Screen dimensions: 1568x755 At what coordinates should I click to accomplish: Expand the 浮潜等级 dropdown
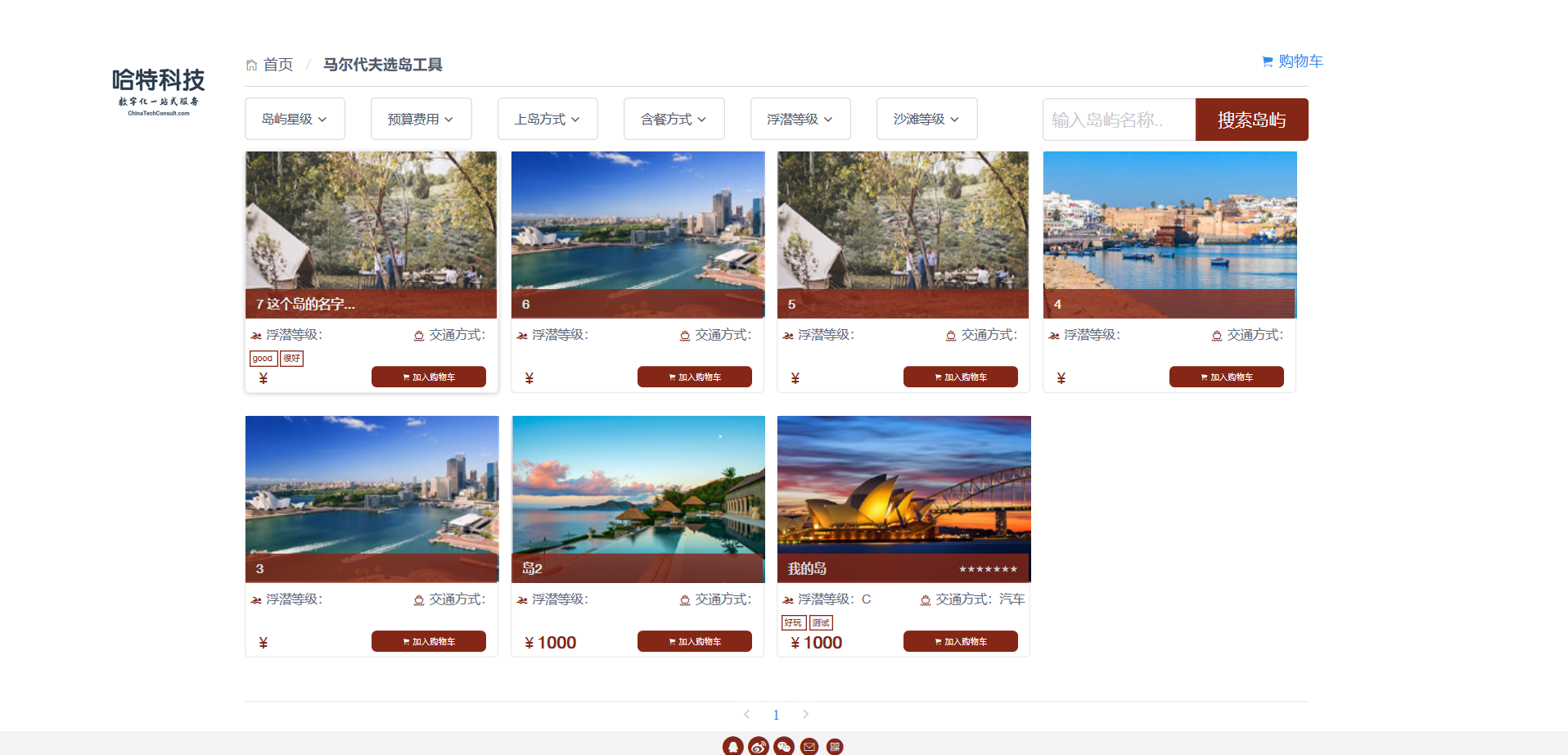(800, 119)
